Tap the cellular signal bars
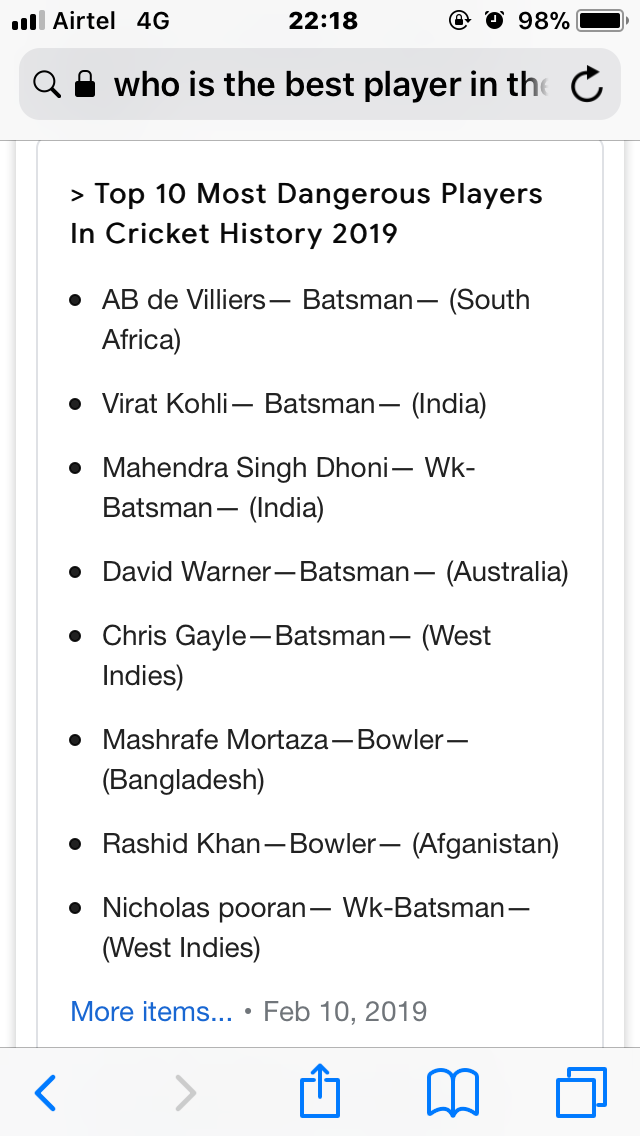Image resolution: width=640 pixels, height=1136 pixels. tap(28, 21)
